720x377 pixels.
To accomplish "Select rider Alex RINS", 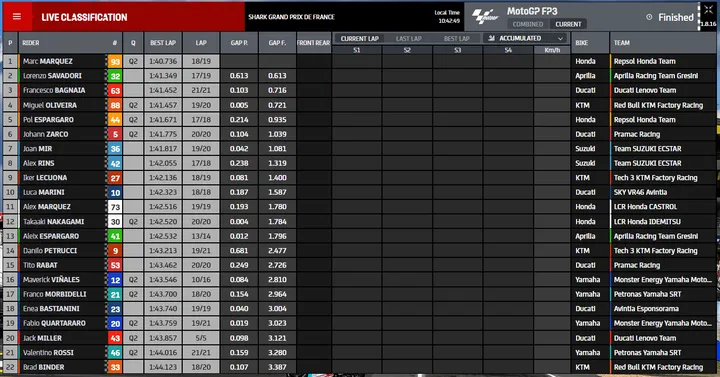I will [x=39, y=163].
